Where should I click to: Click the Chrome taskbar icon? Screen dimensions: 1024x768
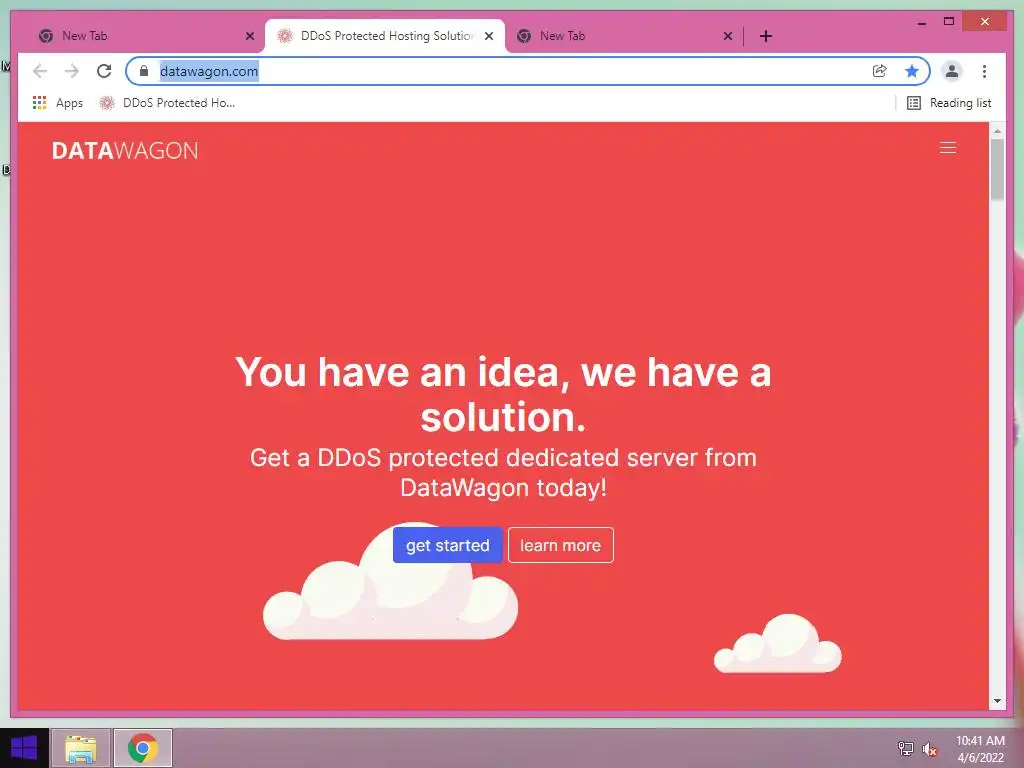(x=143, y=748)
